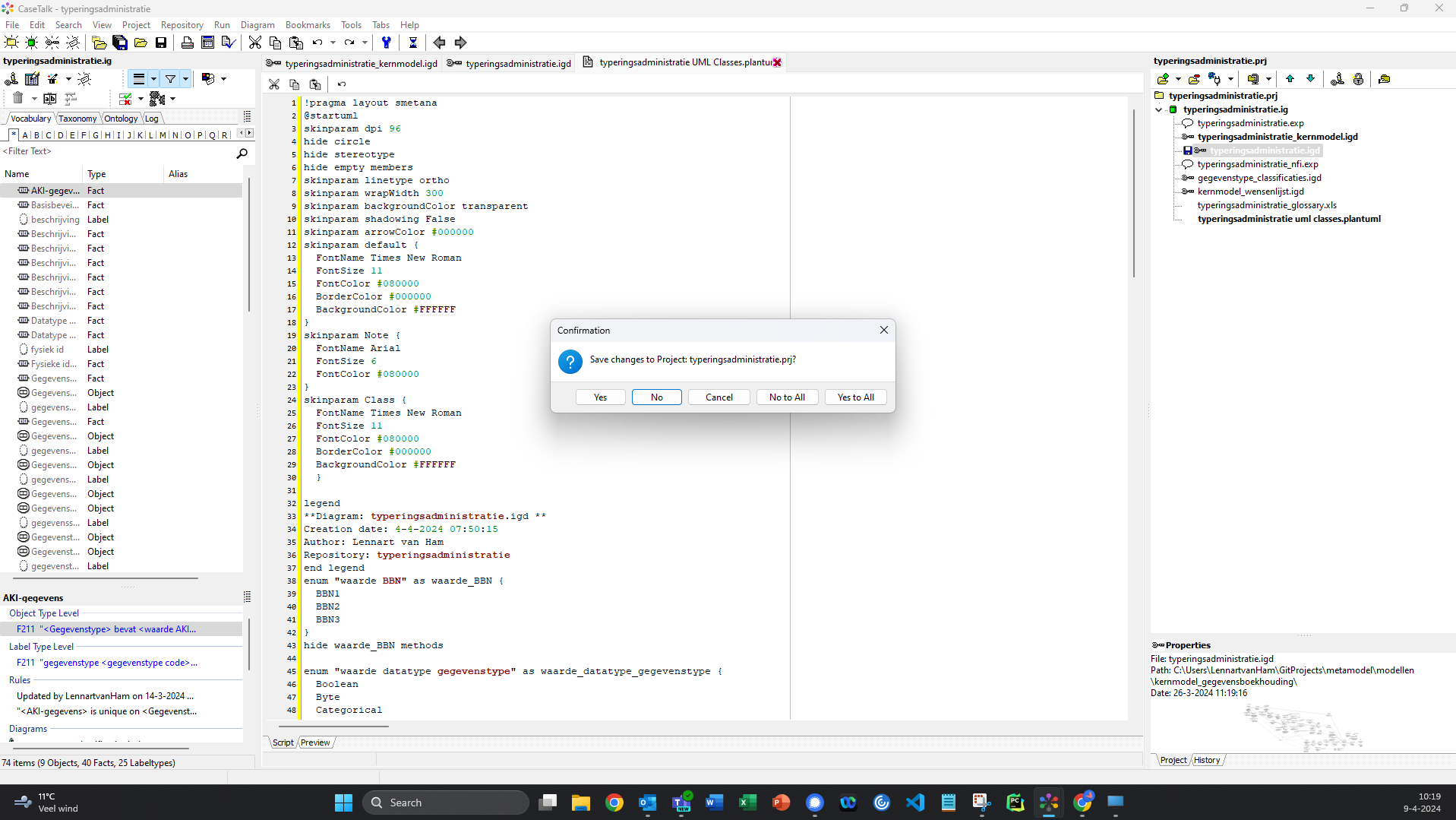Toggle the funnel filter button in repository toolbar
This screenshot has width=1456, height=820.
coord(171,79)
